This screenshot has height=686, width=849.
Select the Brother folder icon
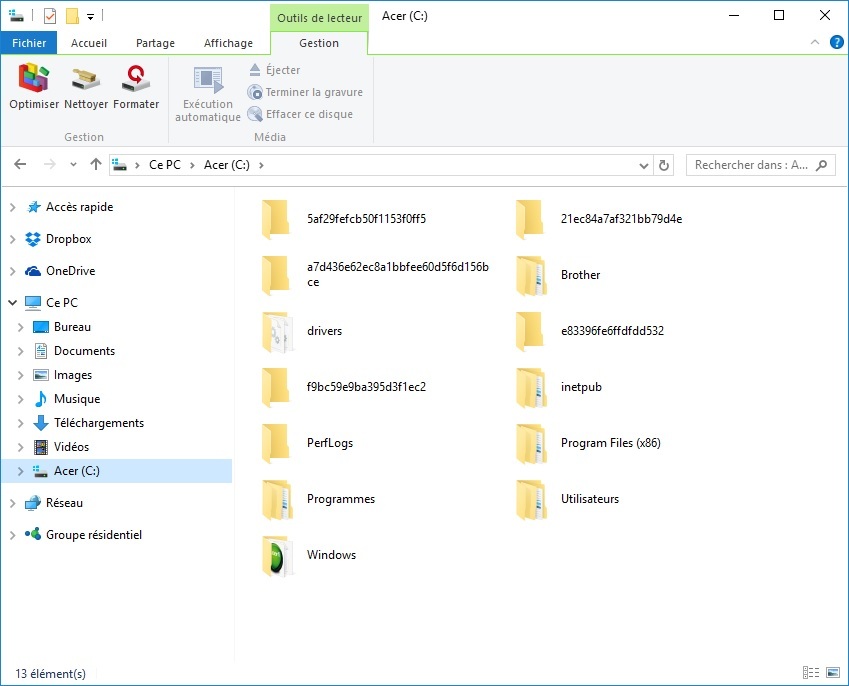pos(531,276)
